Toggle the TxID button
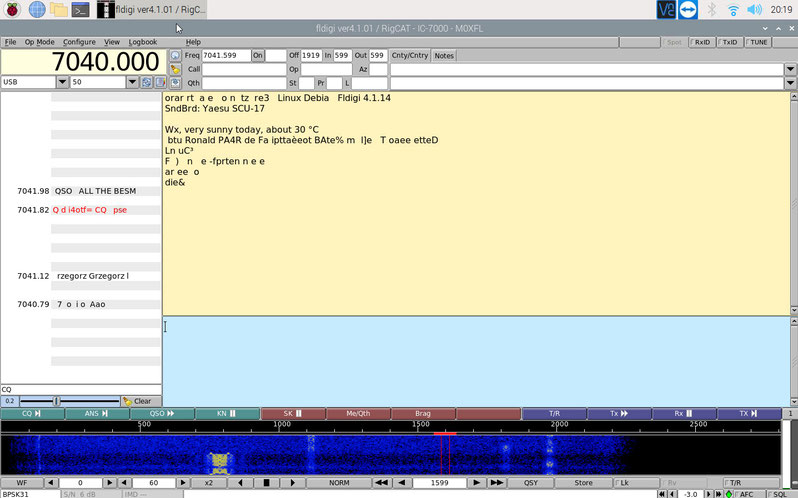Viewport: 798px width, 498px height. click(x=730, y=42)
